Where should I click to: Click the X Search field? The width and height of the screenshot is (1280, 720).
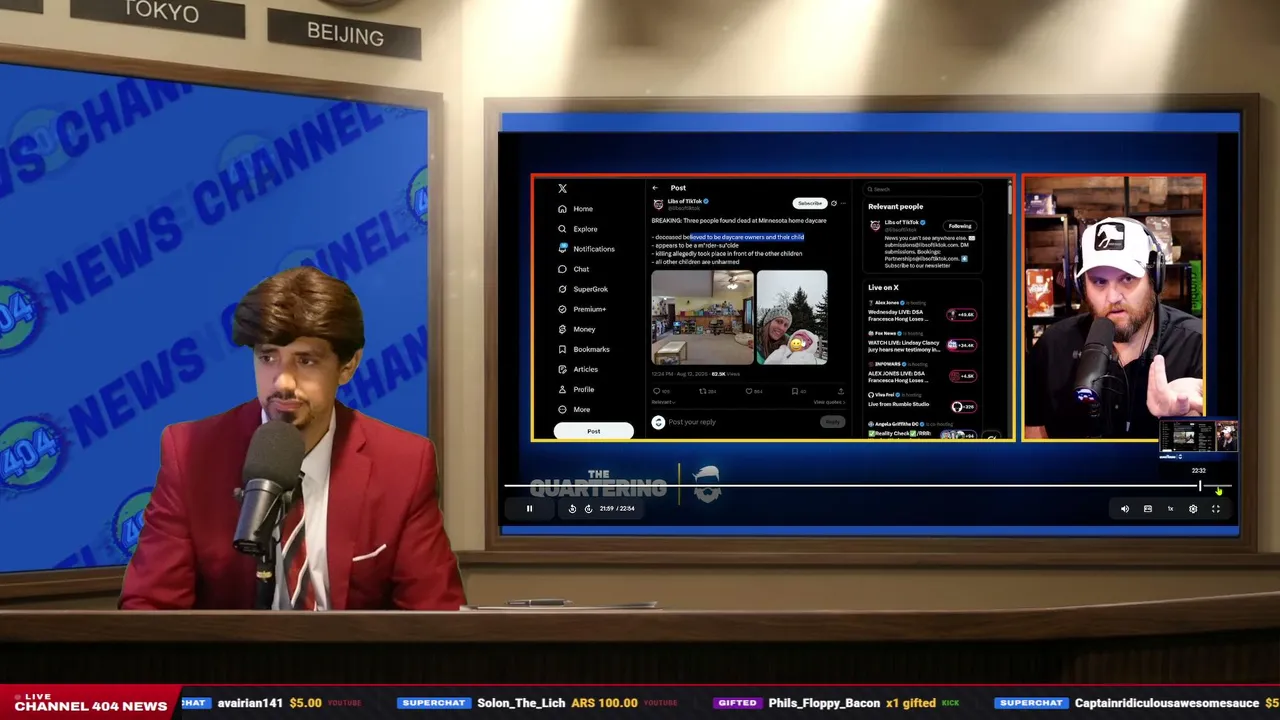924,189
